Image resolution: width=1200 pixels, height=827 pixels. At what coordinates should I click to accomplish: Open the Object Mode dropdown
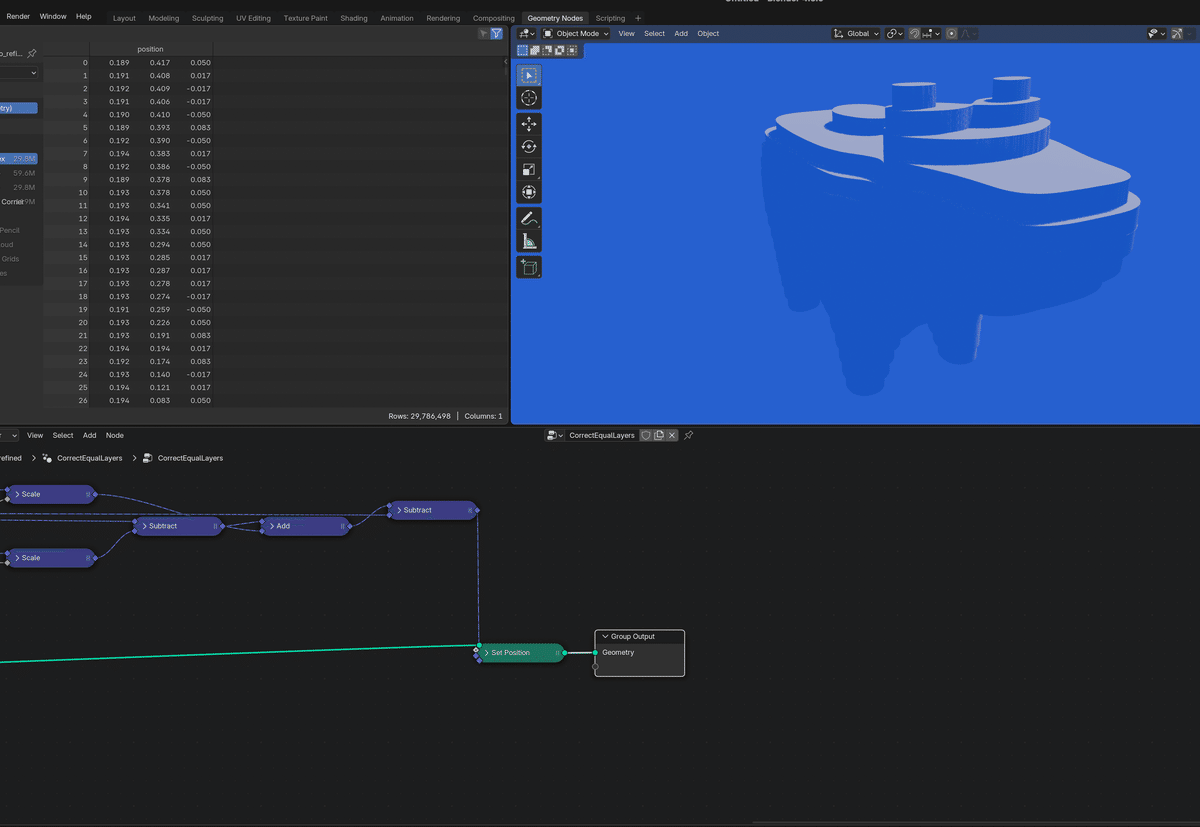coord(577,34)
